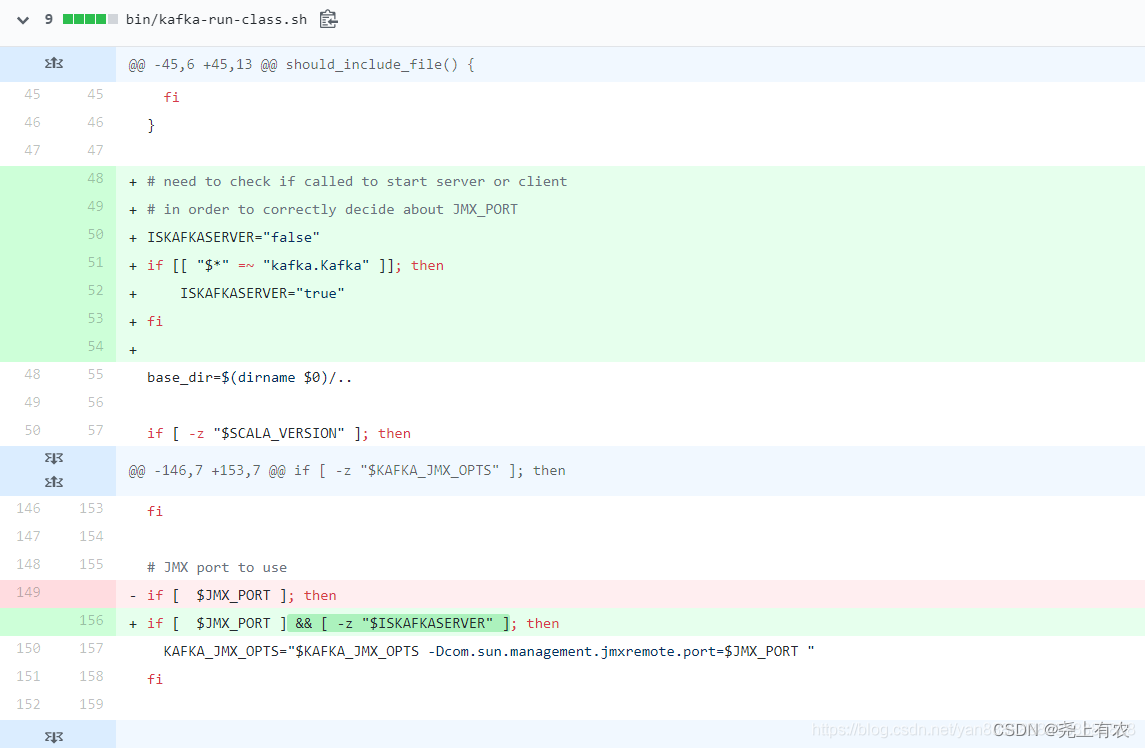The height and width of the screenshot is (748, 1145).
Task: Collapse the bin/kafka-run-class.sh diff with the chevron
Action: click(x=22, y=18)
